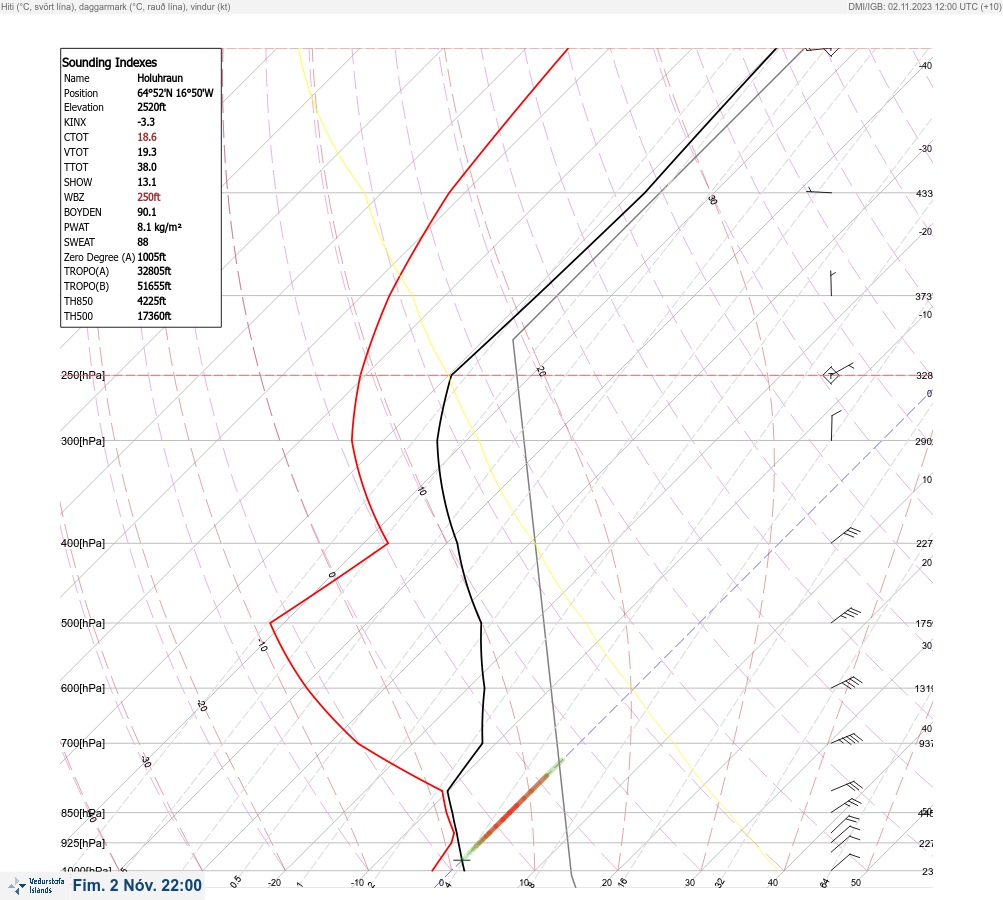Click the TROPO(B) value '51655ft'
This screenshot has height=900, width=1003.
click(x=154, y=286)
